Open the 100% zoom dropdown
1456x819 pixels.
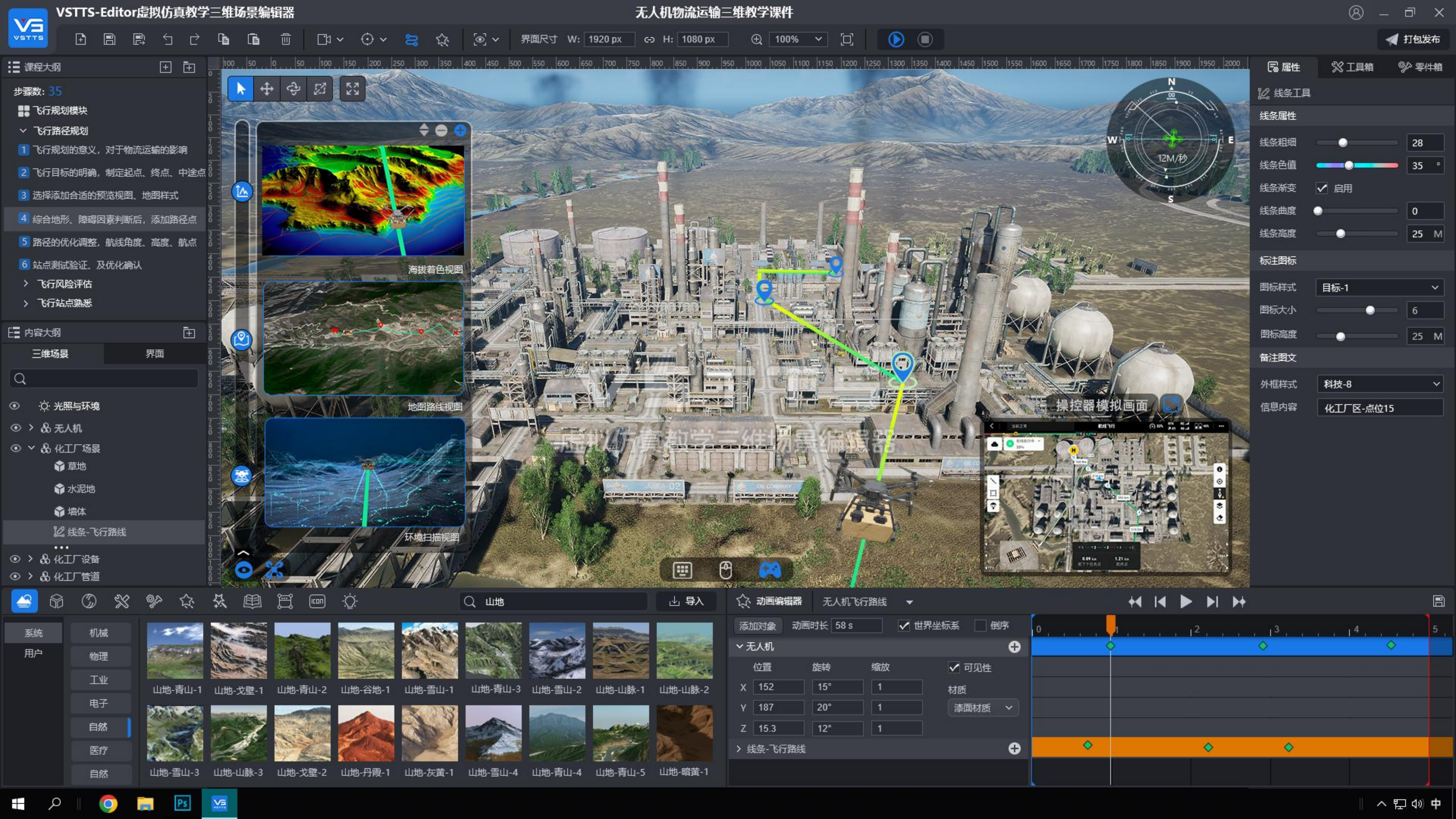798,39
